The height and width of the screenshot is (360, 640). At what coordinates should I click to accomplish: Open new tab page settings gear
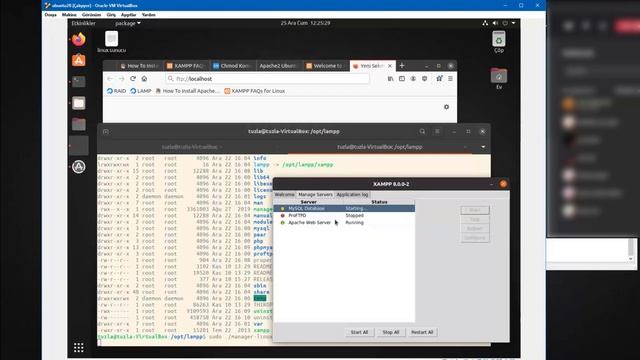(x=446, y=107)
